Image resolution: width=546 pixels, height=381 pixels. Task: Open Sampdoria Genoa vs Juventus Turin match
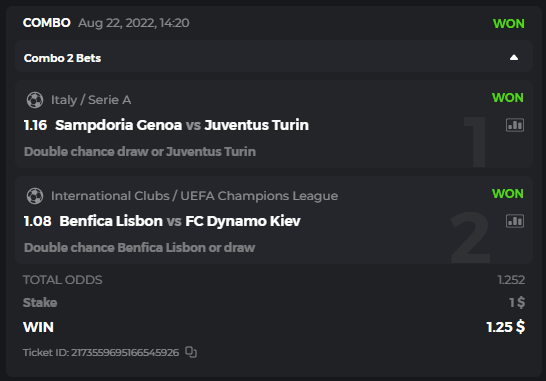[182, 125]
